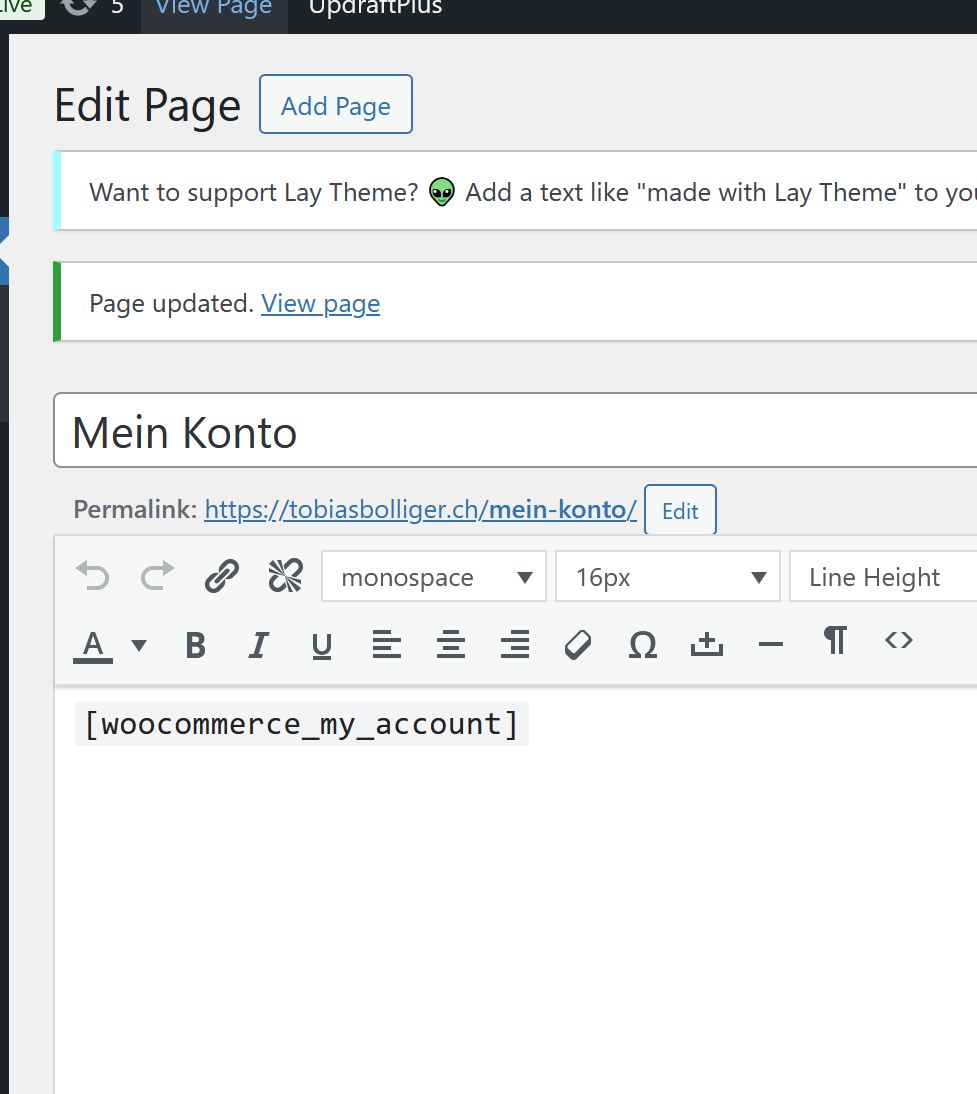Screen dimensions: 977x1094
Task: Click the Redo arrow icon
Action: 157,577
